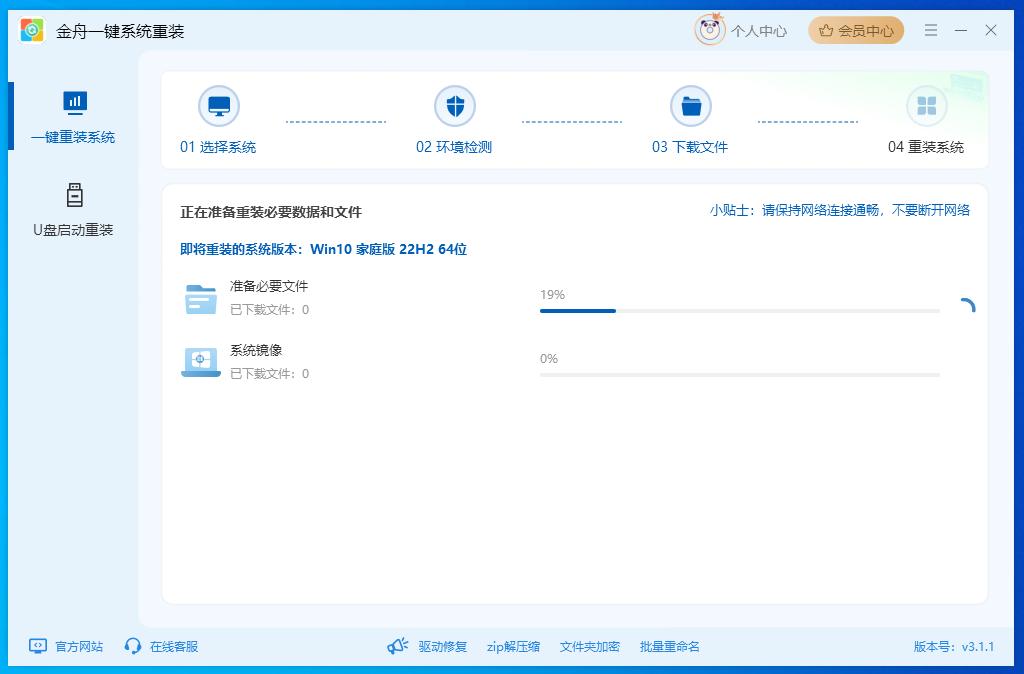1024x674 pixels.
Task: Click the 准备必要文件 folder icon
Action: [x=200, y=298]
